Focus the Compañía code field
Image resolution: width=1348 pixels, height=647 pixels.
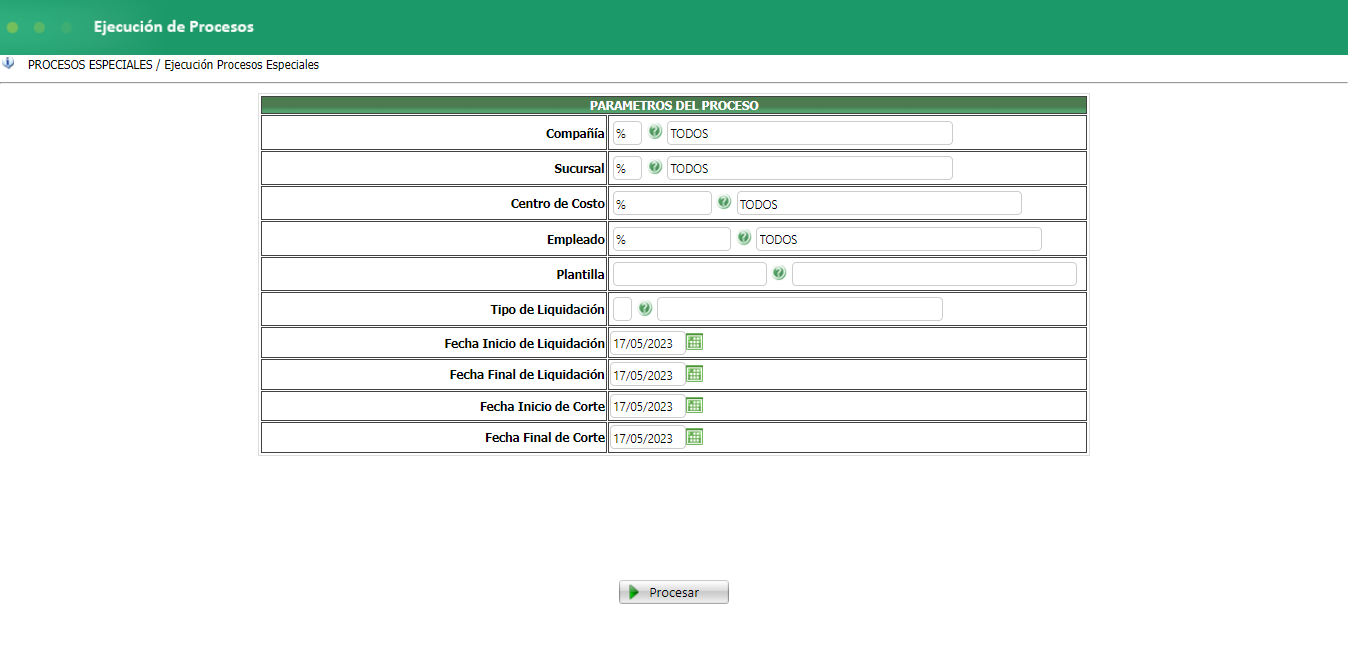pos(627,133)
